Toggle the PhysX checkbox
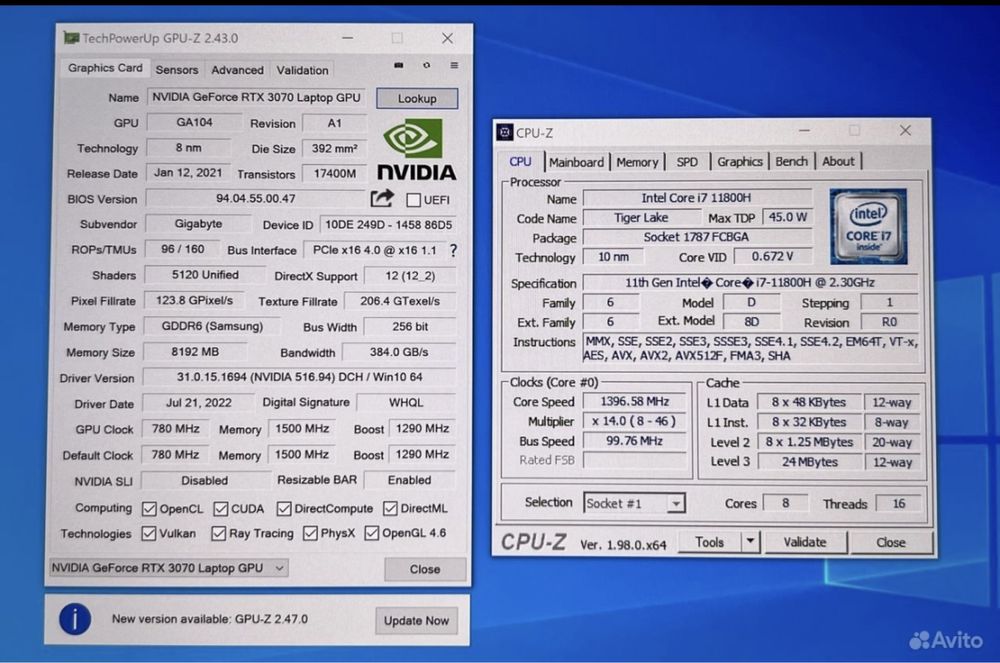The height and width of the screenshot is (663, 1000). [x=310, y=533]
